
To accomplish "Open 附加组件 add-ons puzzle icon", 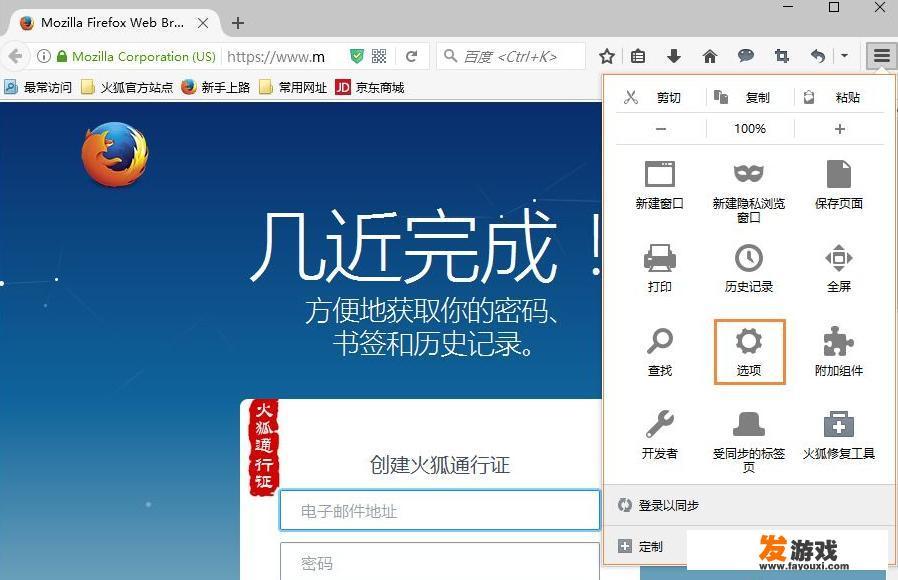I will pyautogui.click(x=838, y=352).
